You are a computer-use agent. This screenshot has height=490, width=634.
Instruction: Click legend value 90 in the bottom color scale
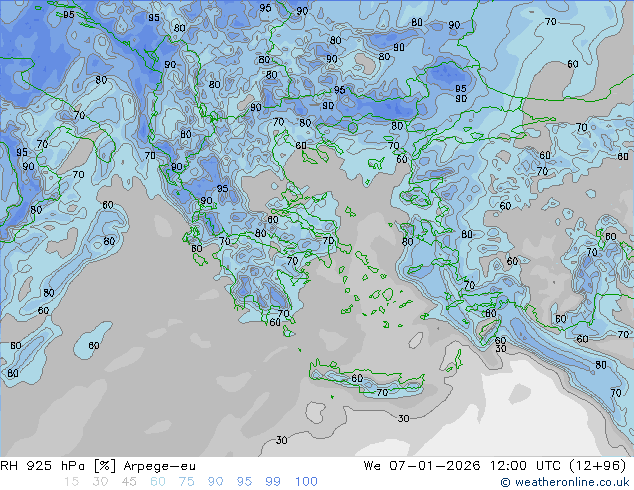pos(215,482)
